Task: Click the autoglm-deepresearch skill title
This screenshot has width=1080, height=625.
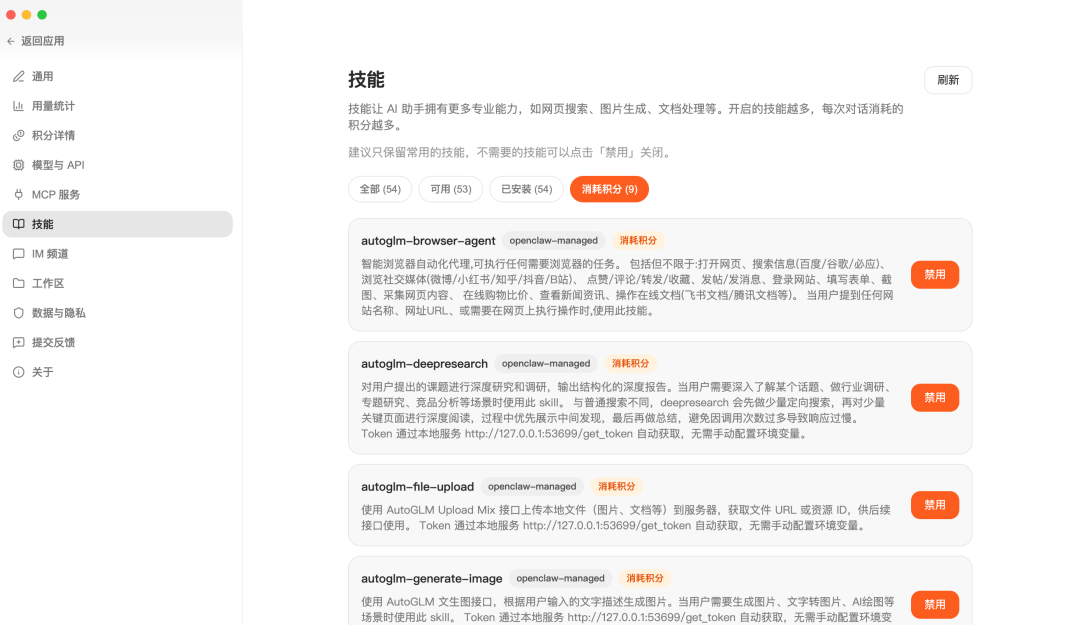Action: [x=424, y=364]
